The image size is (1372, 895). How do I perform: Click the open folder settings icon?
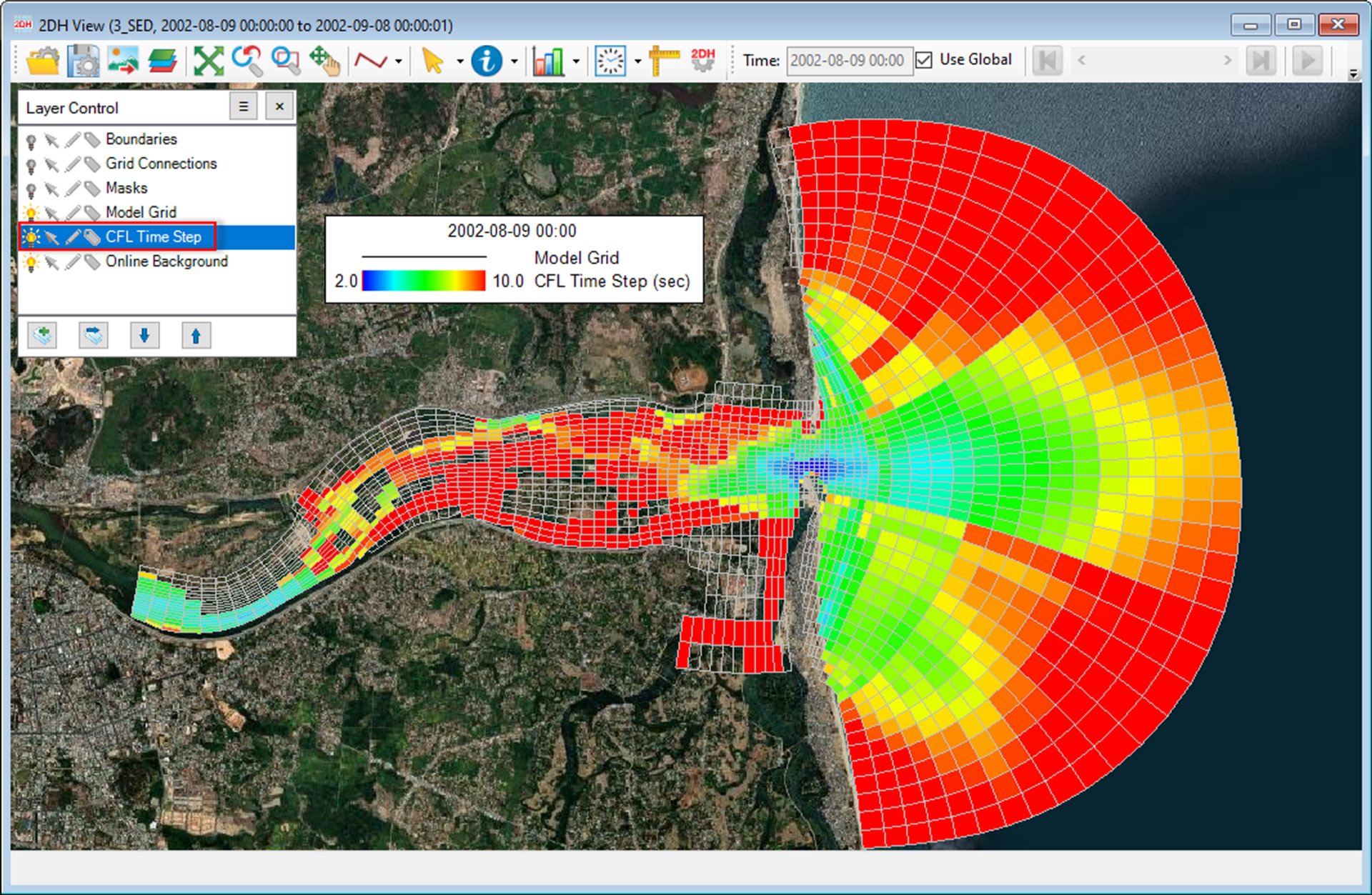[43, 61]
